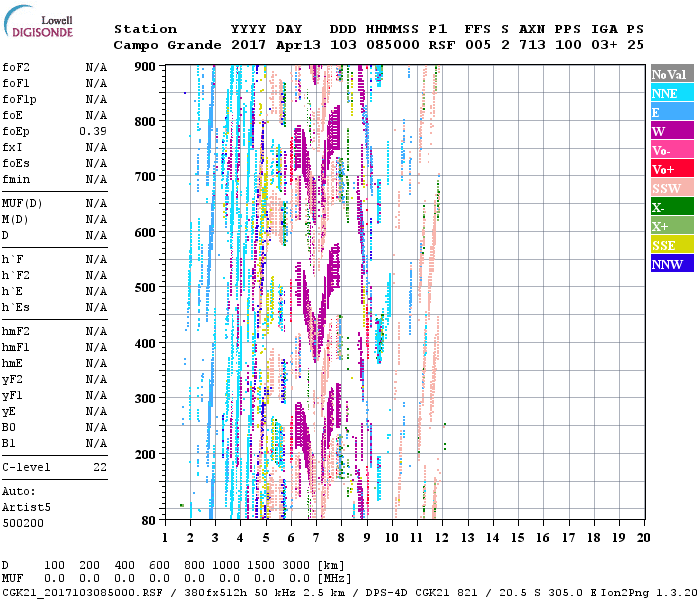Viewport: 700px width, 600px height.
Task: Click the date value Apr13
Action: (298, 45)
